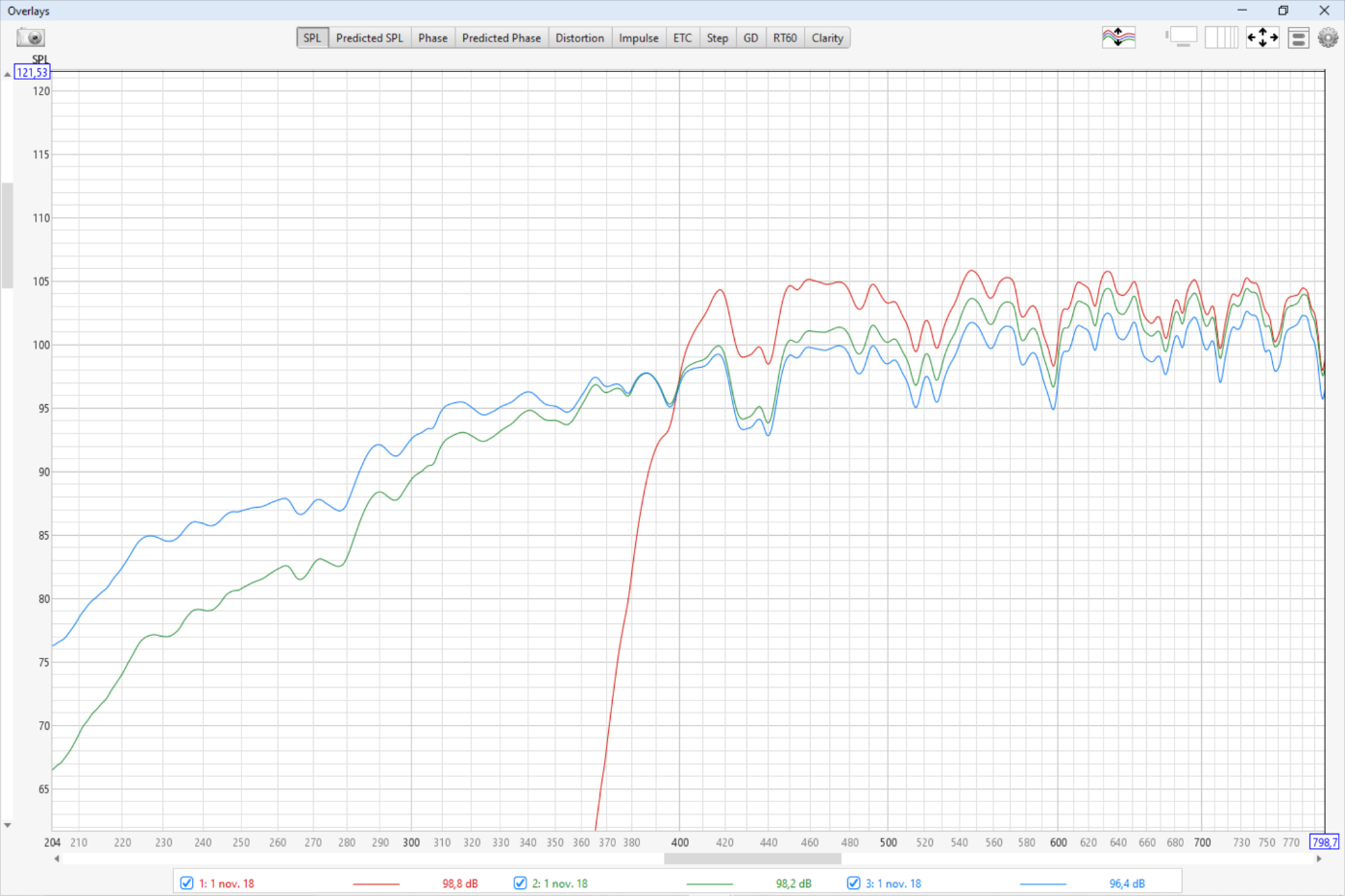Restore down the Overlays window
Viewport: 1345px width, 896px height.
coord(1283,11)
